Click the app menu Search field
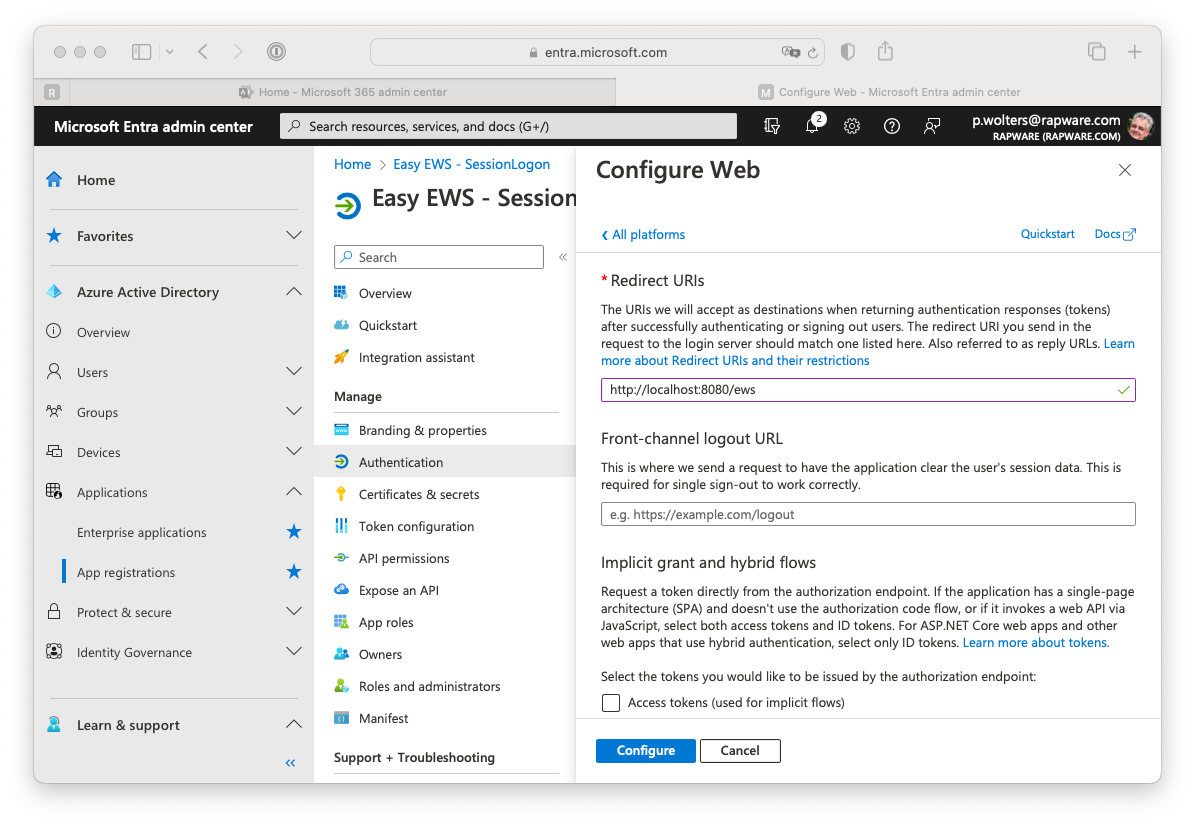 pos(439,257)
